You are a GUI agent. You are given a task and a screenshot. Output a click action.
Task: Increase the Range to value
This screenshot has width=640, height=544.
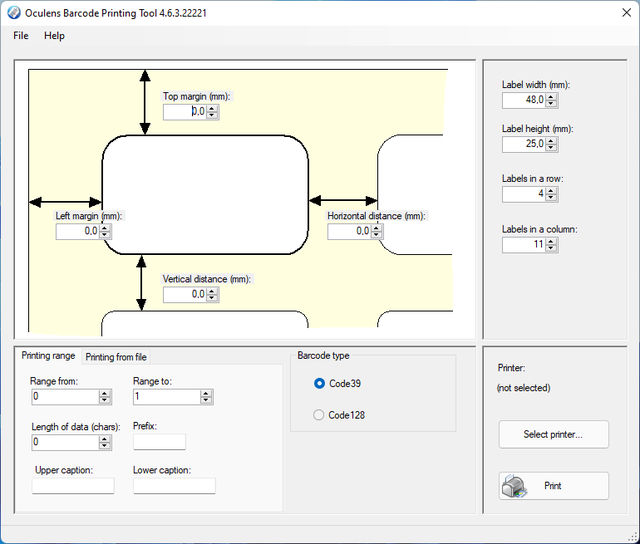[x=206, y=393]
